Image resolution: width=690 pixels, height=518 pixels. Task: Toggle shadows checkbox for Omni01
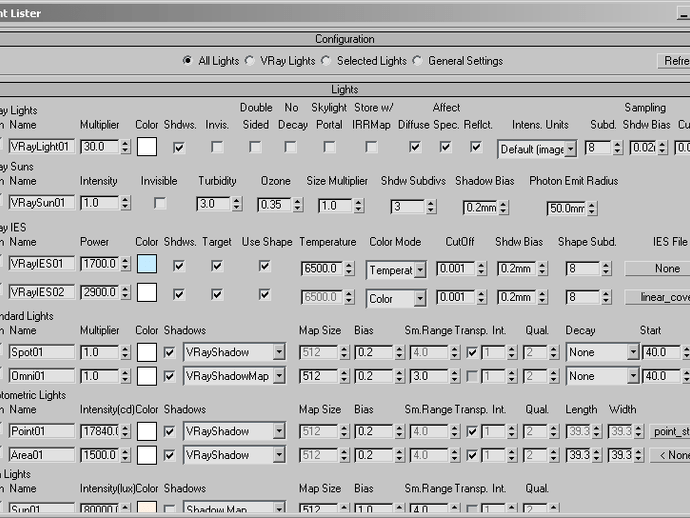tap(169, 376)
